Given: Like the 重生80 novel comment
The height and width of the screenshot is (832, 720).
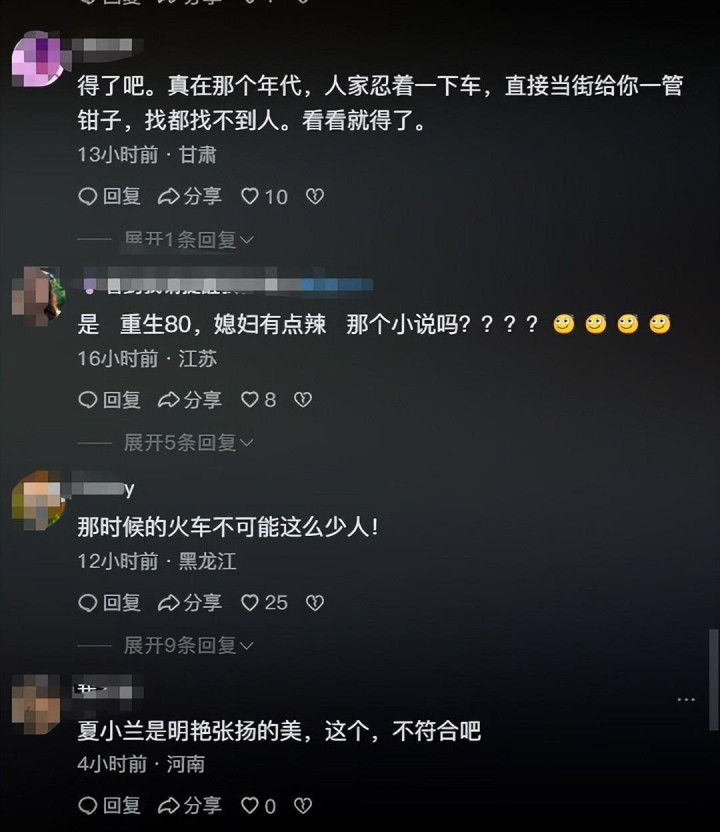Looking at the screenshot, I should point(258,400).
